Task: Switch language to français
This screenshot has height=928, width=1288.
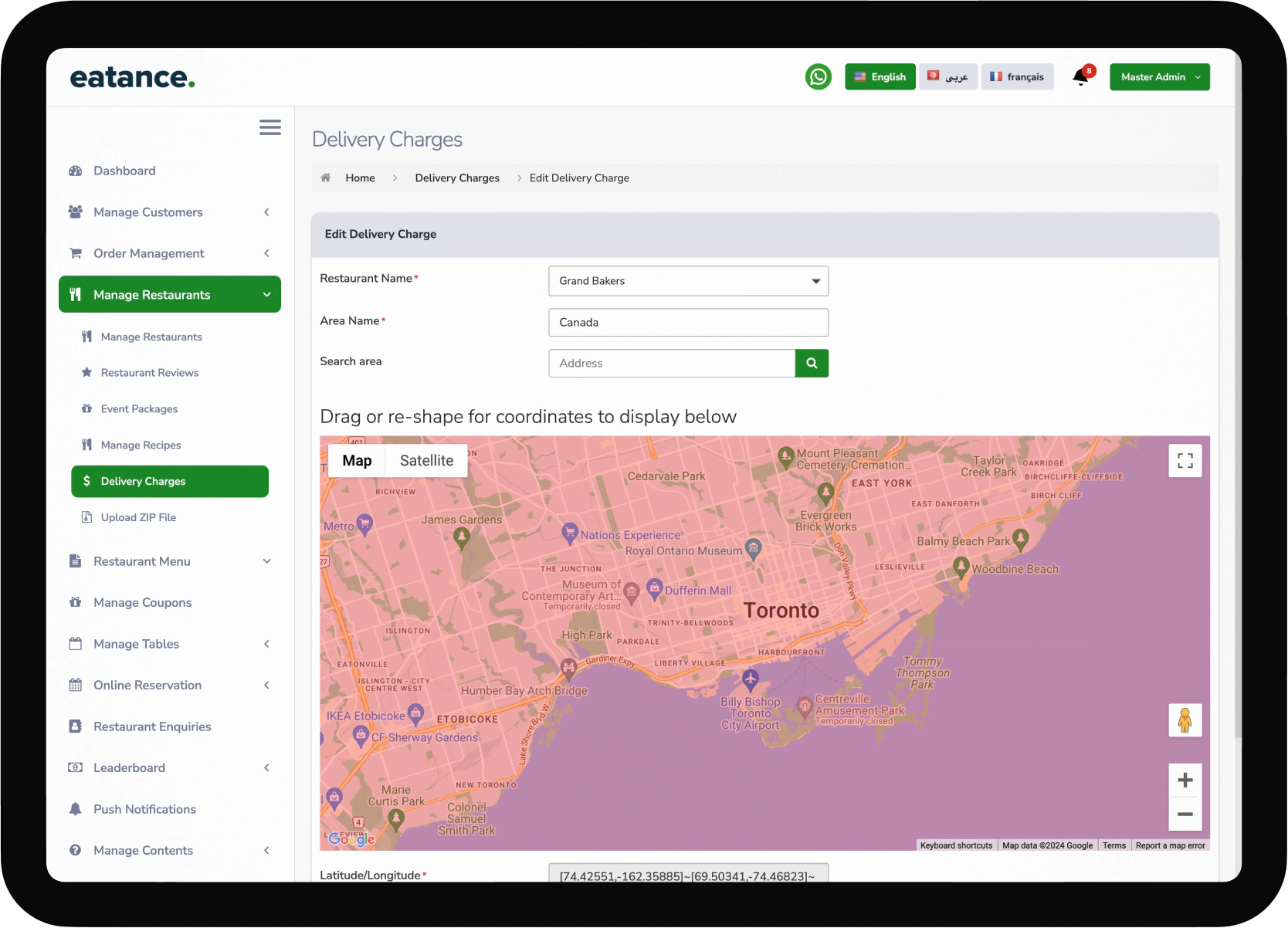Action: pyautogui.click(x=1017, y=76)
